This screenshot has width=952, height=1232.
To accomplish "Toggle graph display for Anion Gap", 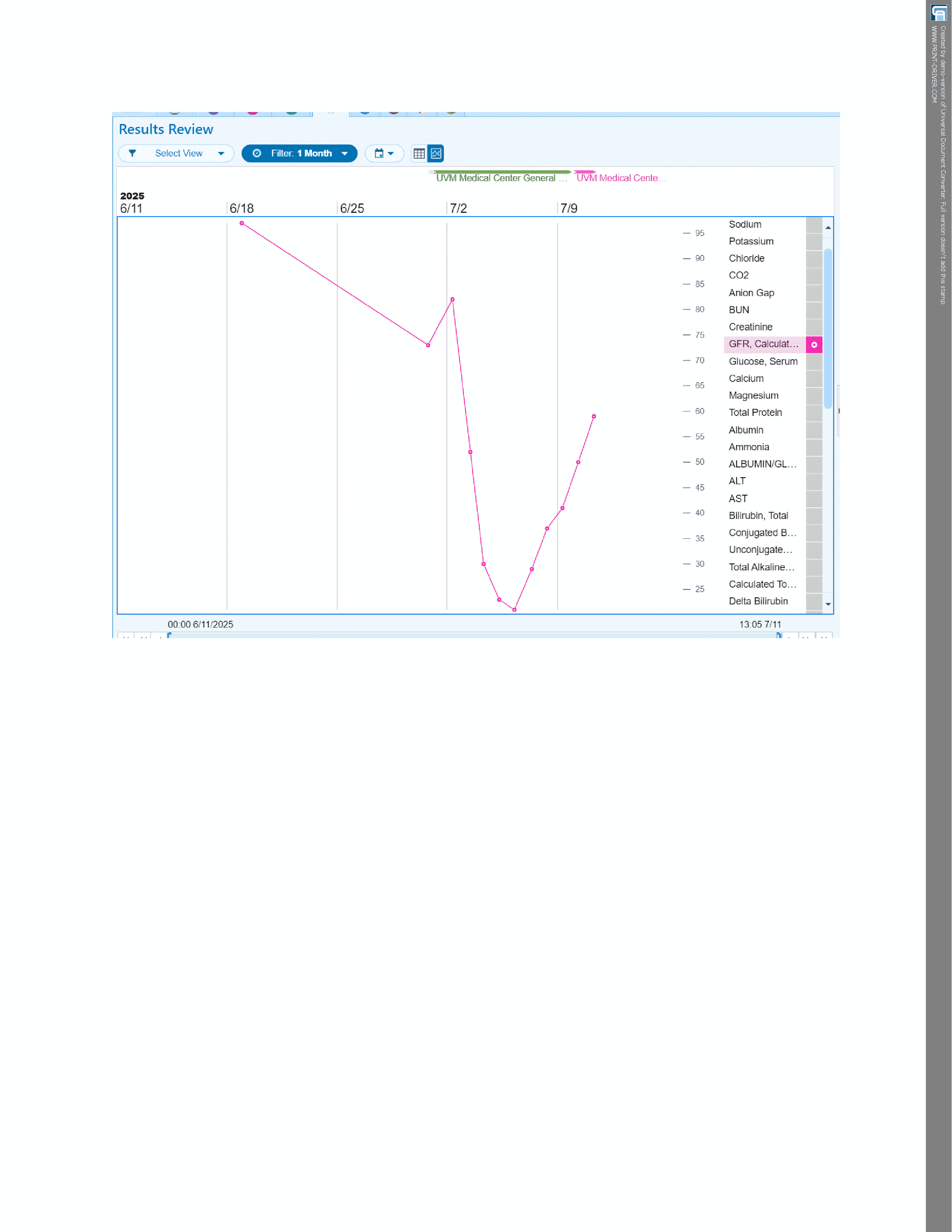I will click(x=814, y=293).
